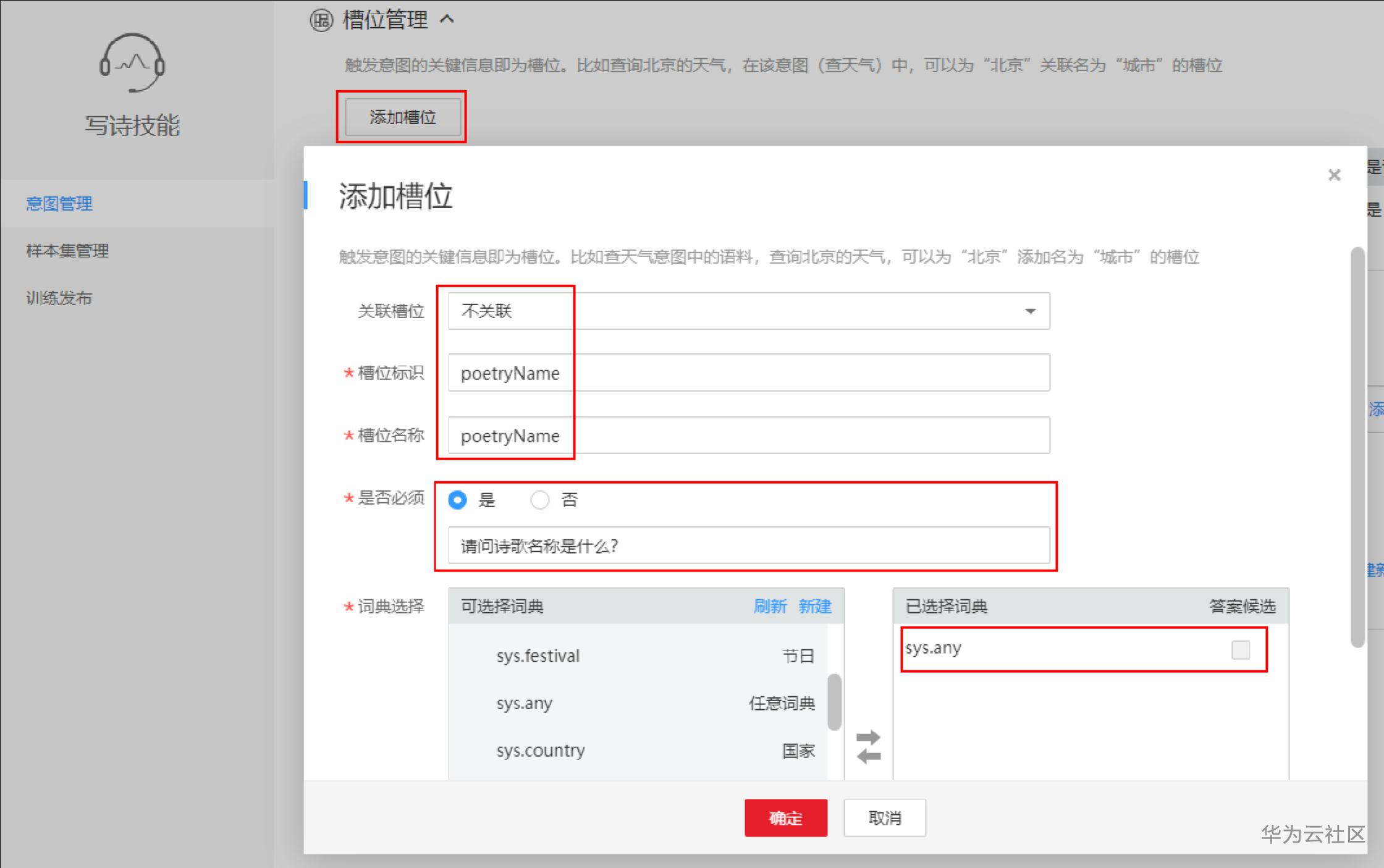Select sys.festival in available dictionaries

(538, 655)
